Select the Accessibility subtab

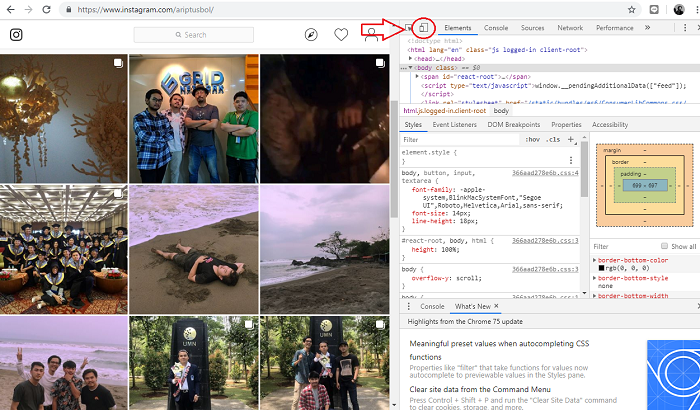(x=610, y=125)
